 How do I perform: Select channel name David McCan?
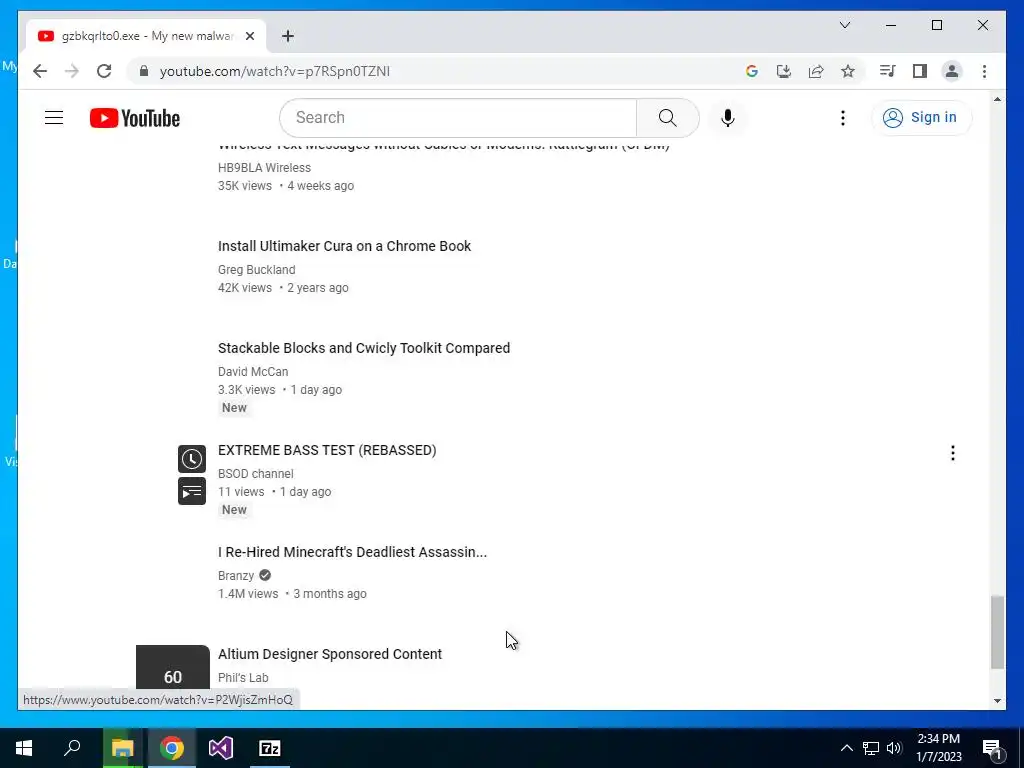pos(253,372)
